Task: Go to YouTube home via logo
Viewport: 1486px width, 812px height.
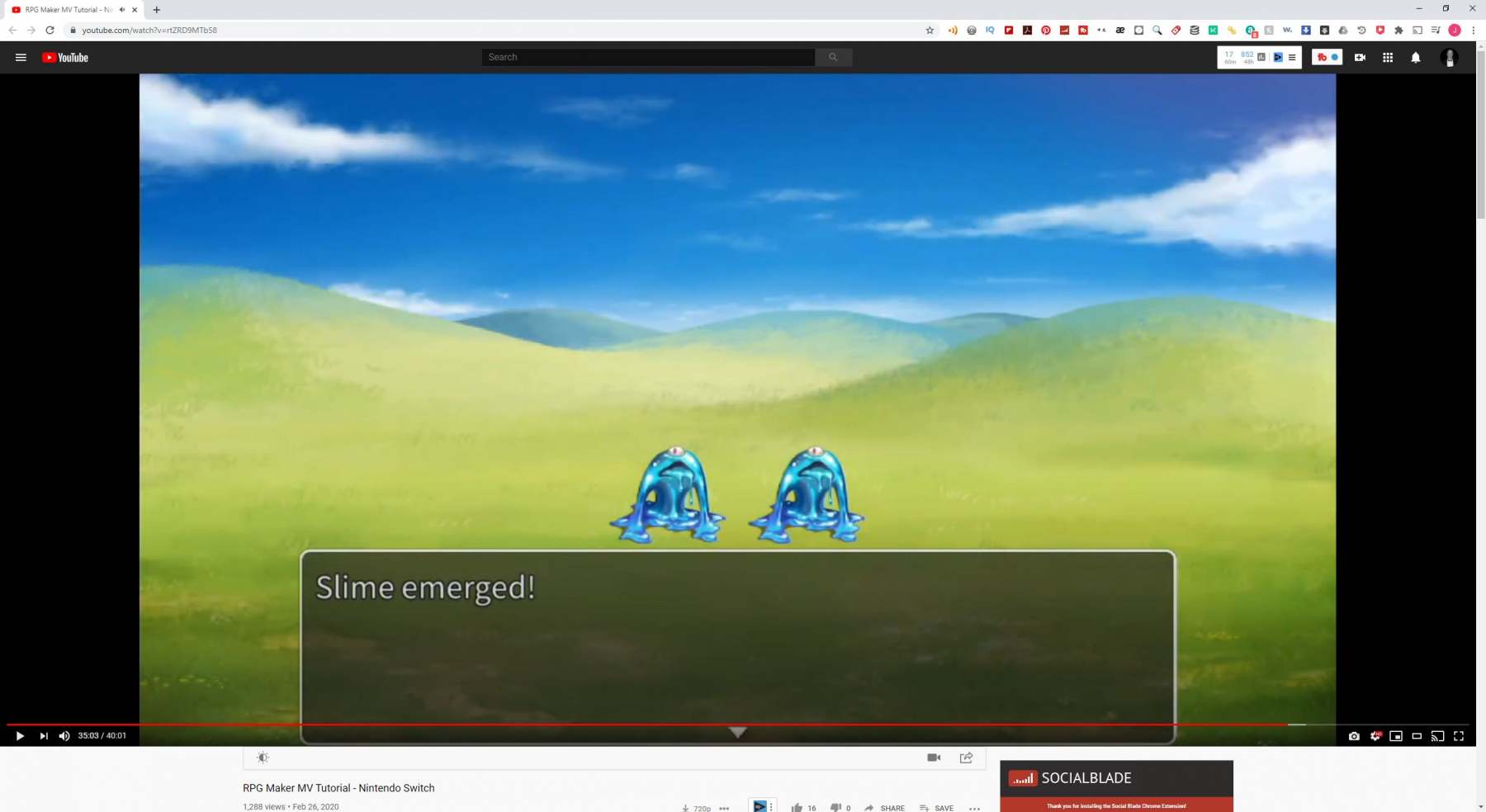Action: coord(65,57)
